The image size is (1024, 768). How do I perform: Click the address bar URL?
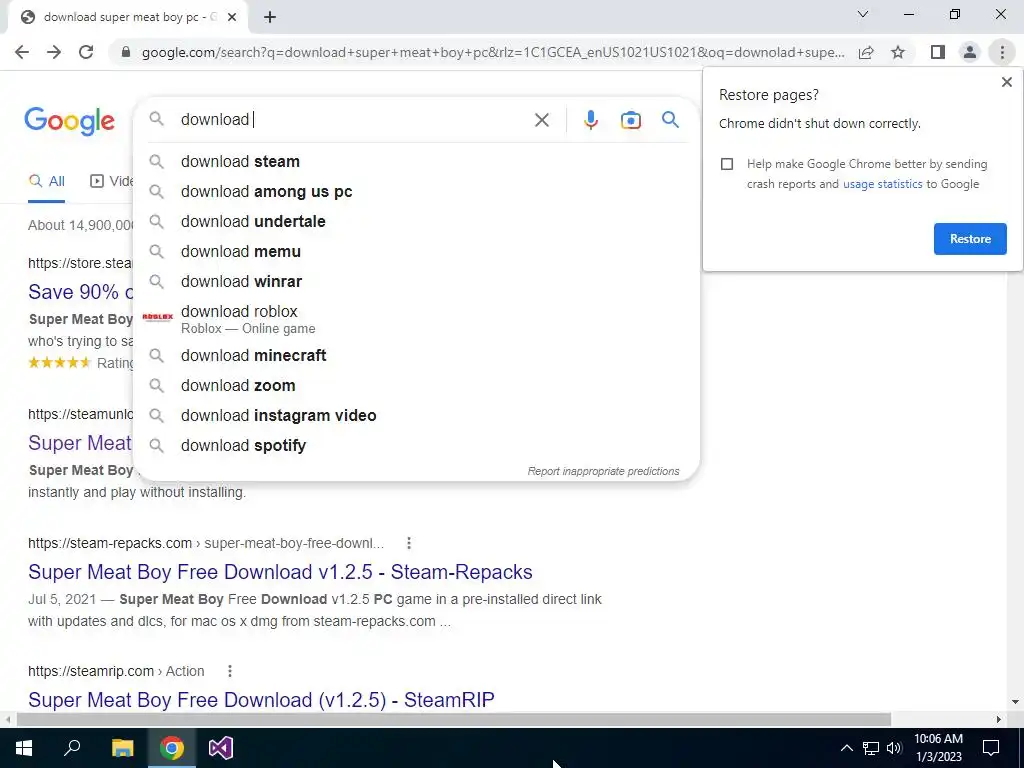pyautogui.click(x=492, y=52)
